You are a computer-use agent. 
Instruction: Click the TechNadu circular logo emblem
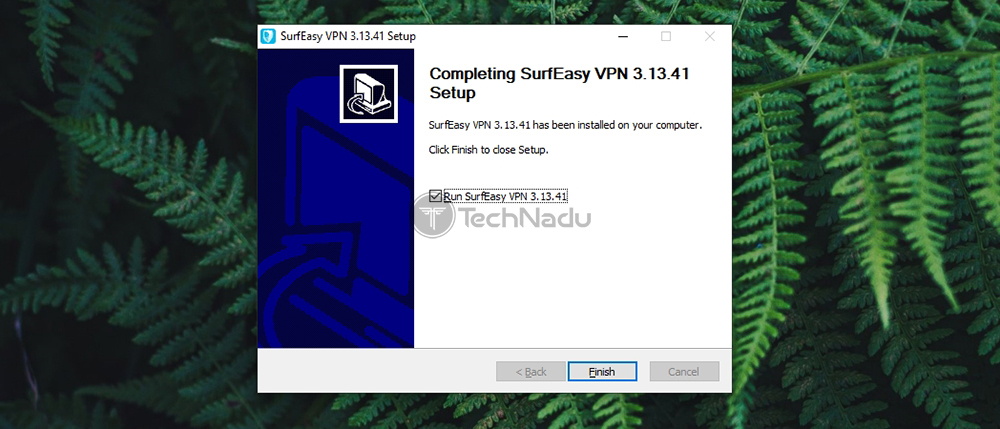click(x=434, y=217)
